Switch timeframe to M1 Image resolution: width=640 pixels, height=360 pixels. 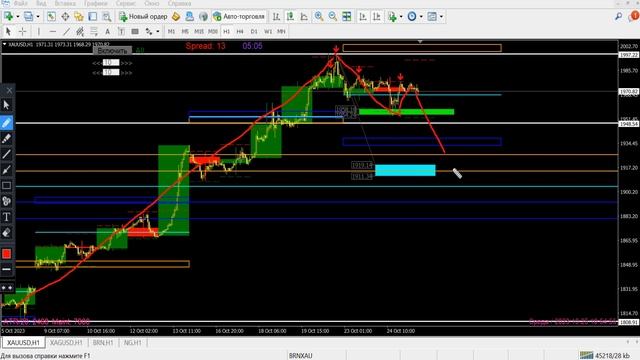pyautogui.click(x=171, y=31)
